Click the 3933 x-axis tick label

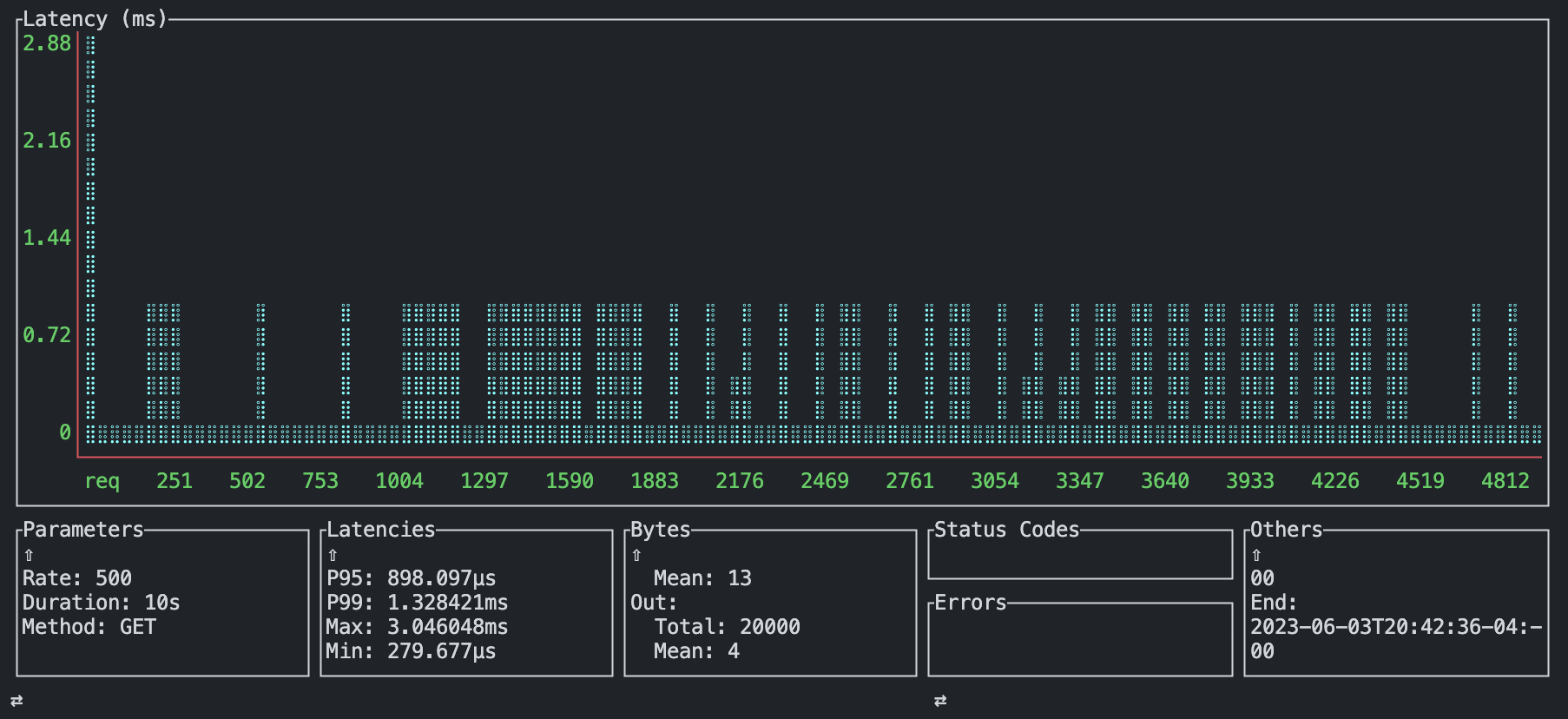(x=1250, y=481)
